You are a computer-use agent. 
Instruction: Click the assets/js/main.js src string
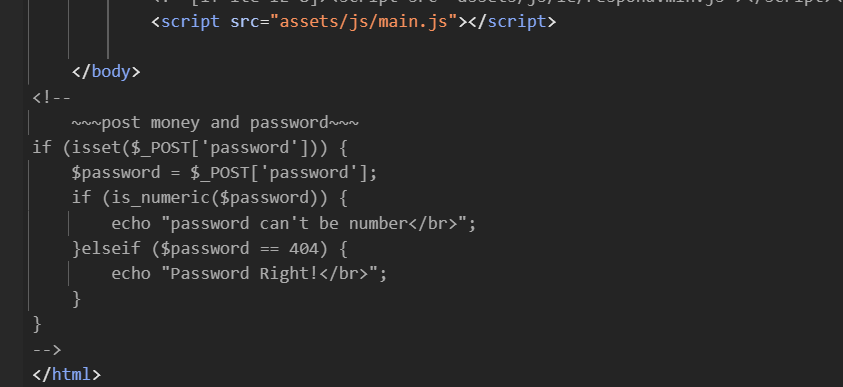[x=363, y=22]
